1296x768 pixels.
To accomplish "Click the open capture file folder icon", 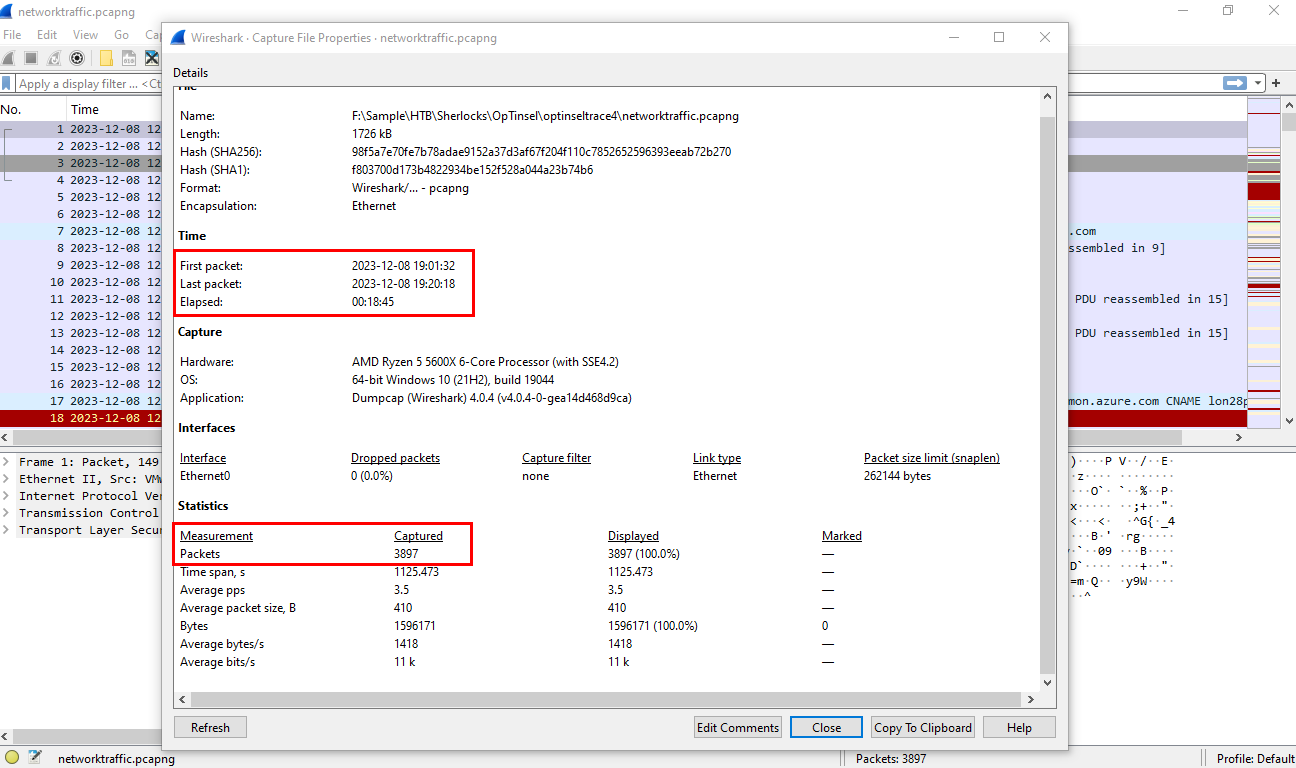I will (106, 58).
